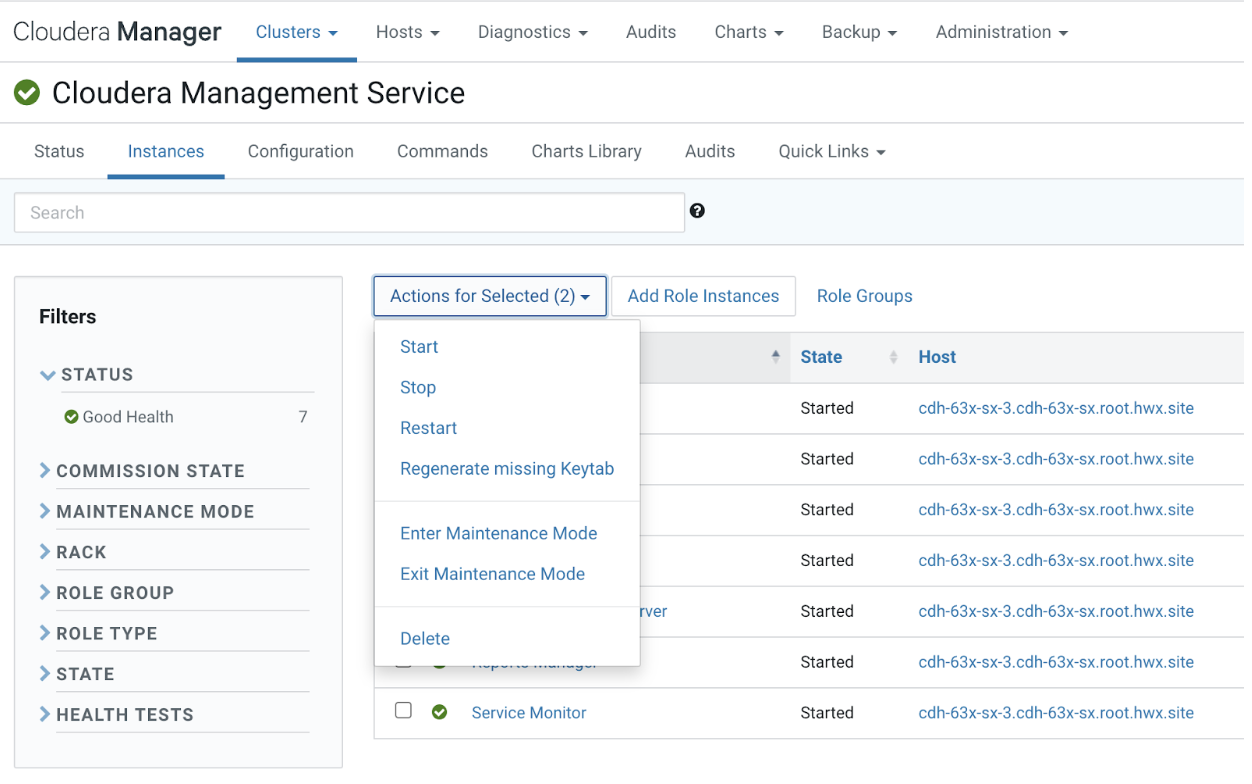The image size is (1252, 784).
Task: Pick Delete from the actions dropdown
Action: pyautogui.click(x=425, y=638)
